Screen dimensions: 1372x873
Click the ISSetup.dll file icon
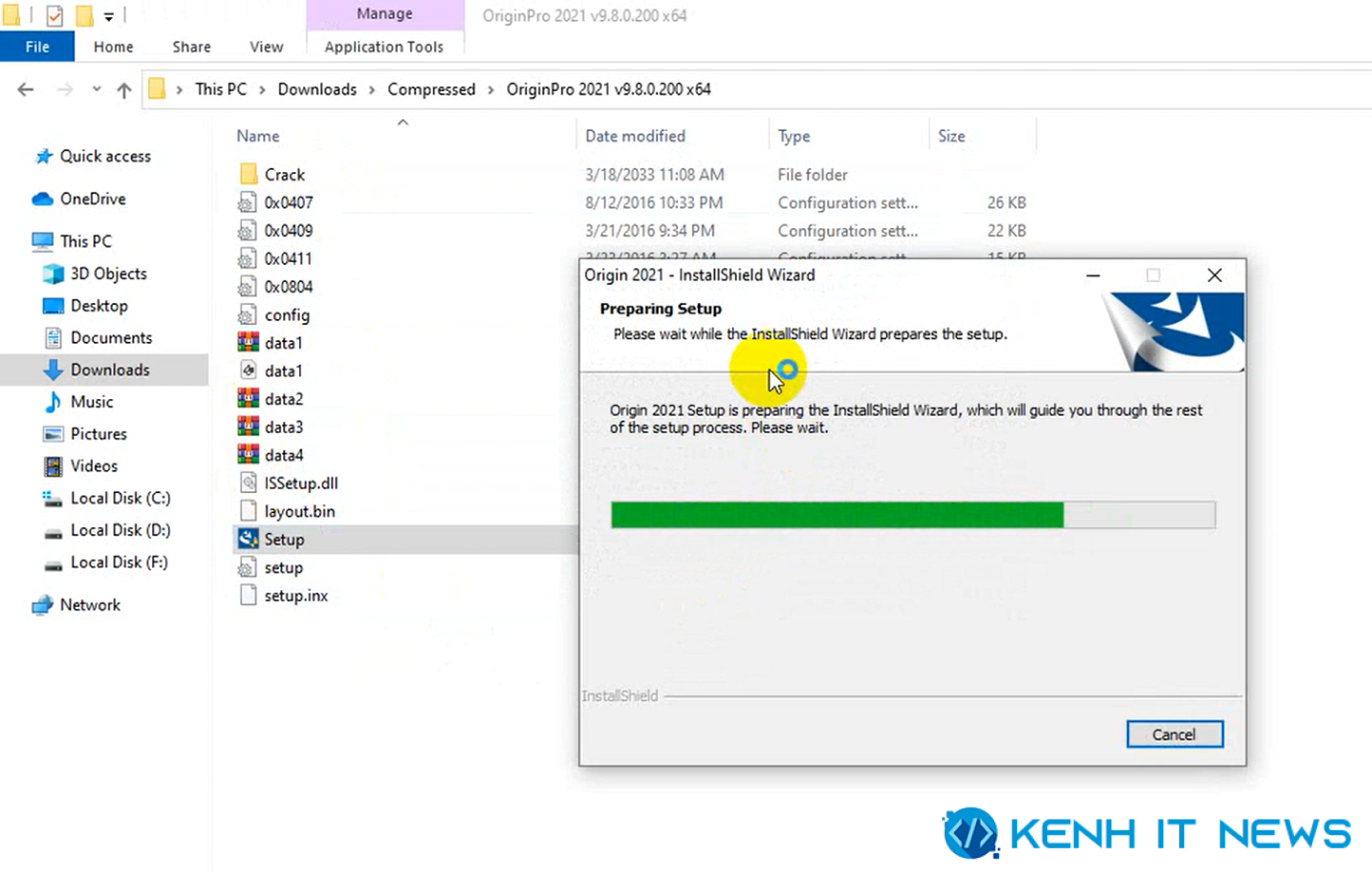(248, 483)
